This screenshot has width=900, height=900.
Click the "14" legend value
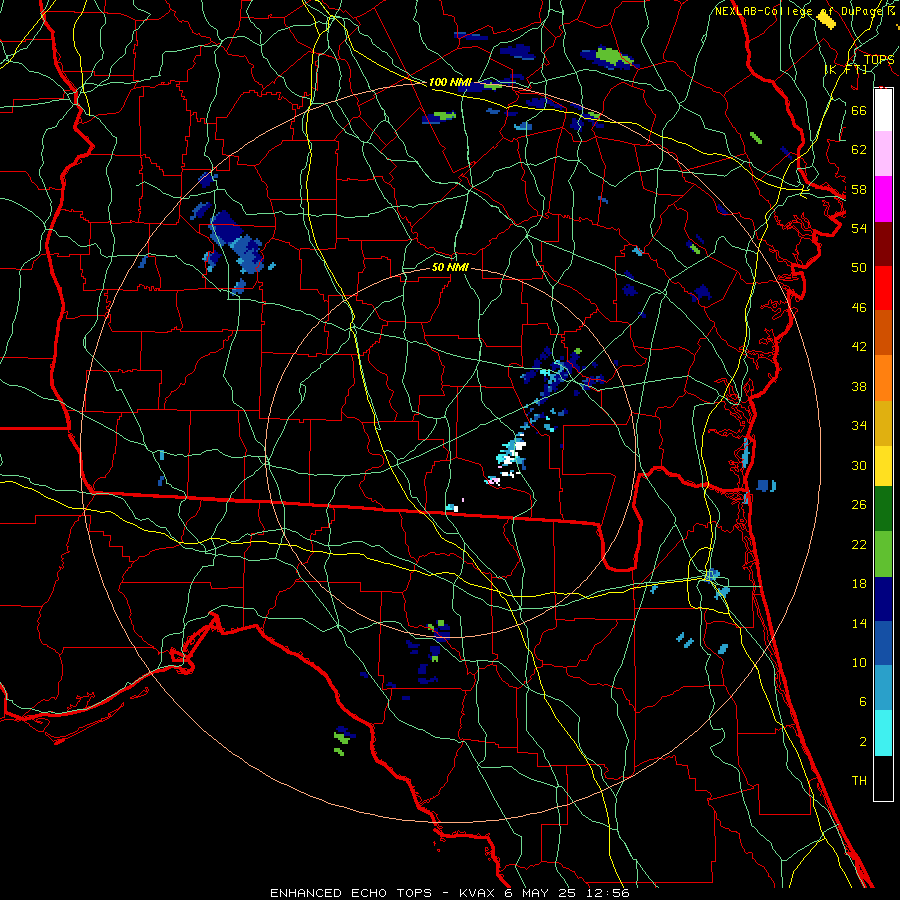click(859, 623)
